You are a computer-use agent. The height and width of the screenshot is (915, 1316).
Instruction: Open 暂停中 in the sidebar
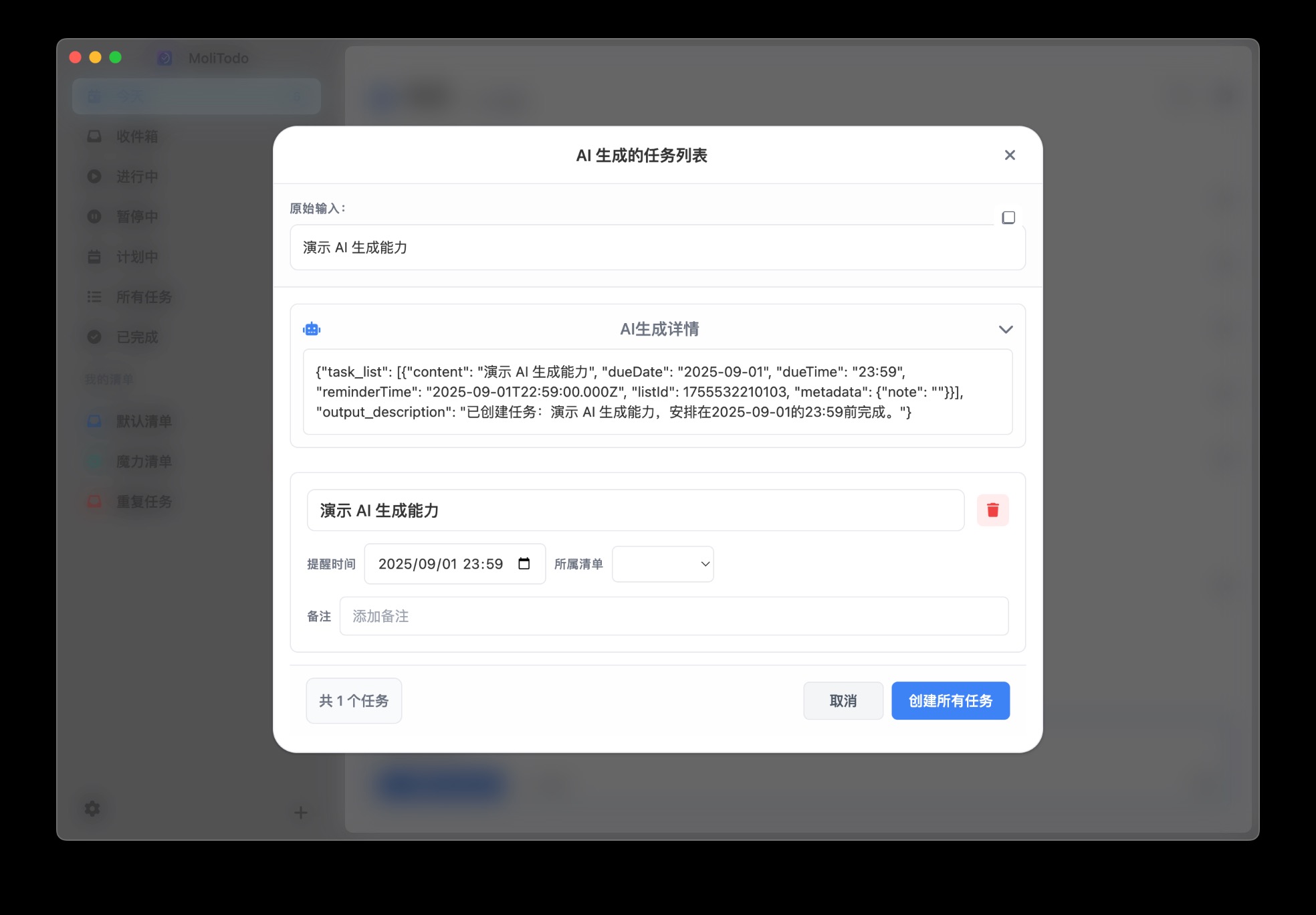click(x=196, y=217)
